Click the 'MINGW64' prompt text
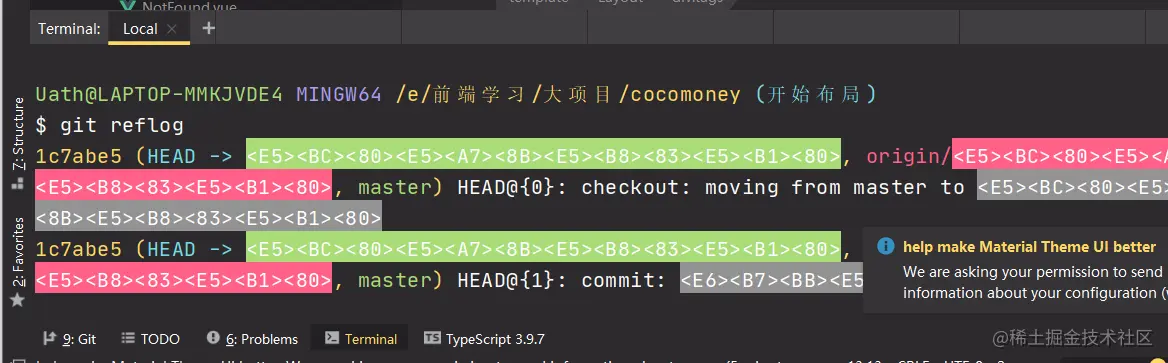1168x363 pixels. (x=339, y=95)
